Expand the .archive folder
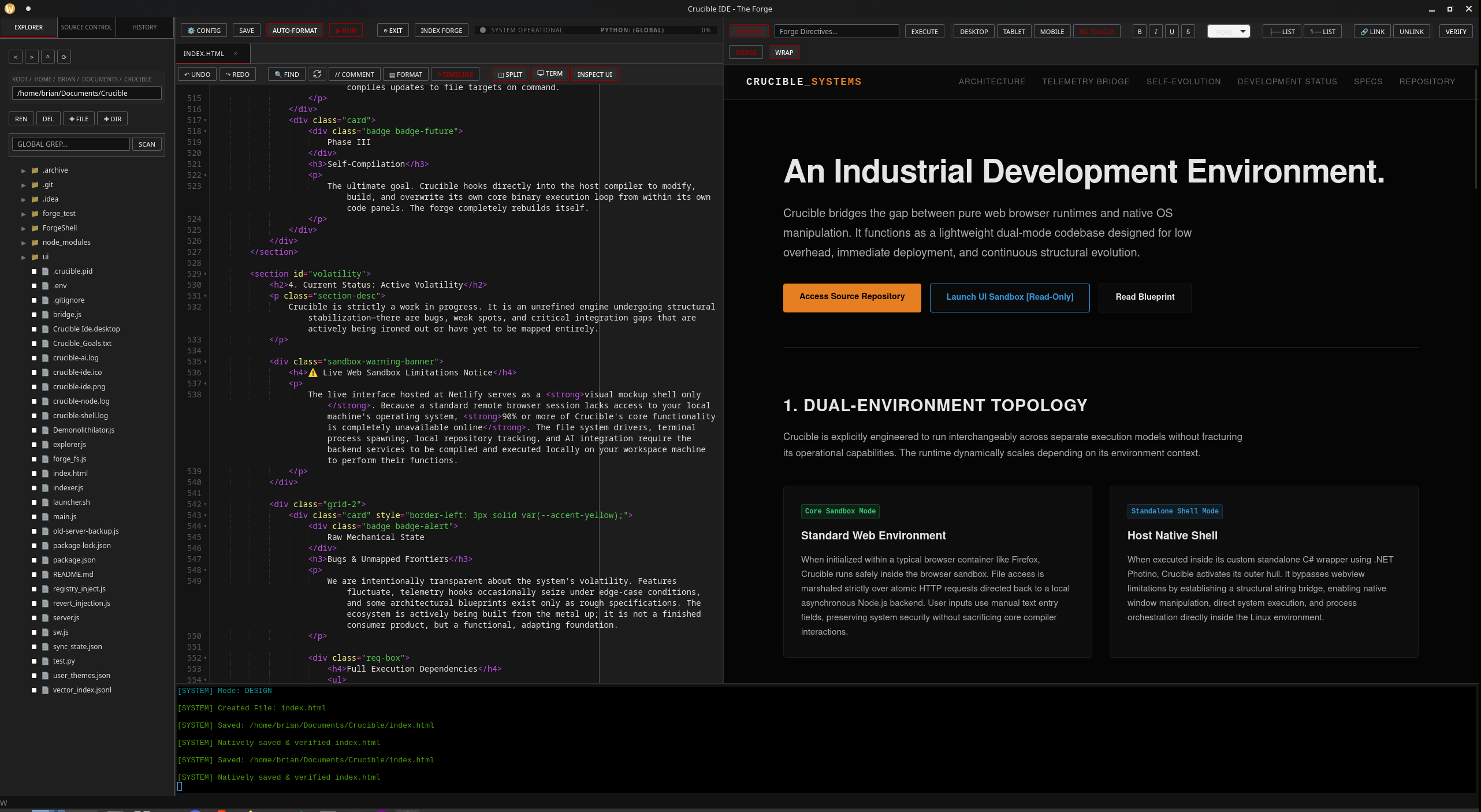The width and height of the screenshot is (1481, 812). pos(24,170)
